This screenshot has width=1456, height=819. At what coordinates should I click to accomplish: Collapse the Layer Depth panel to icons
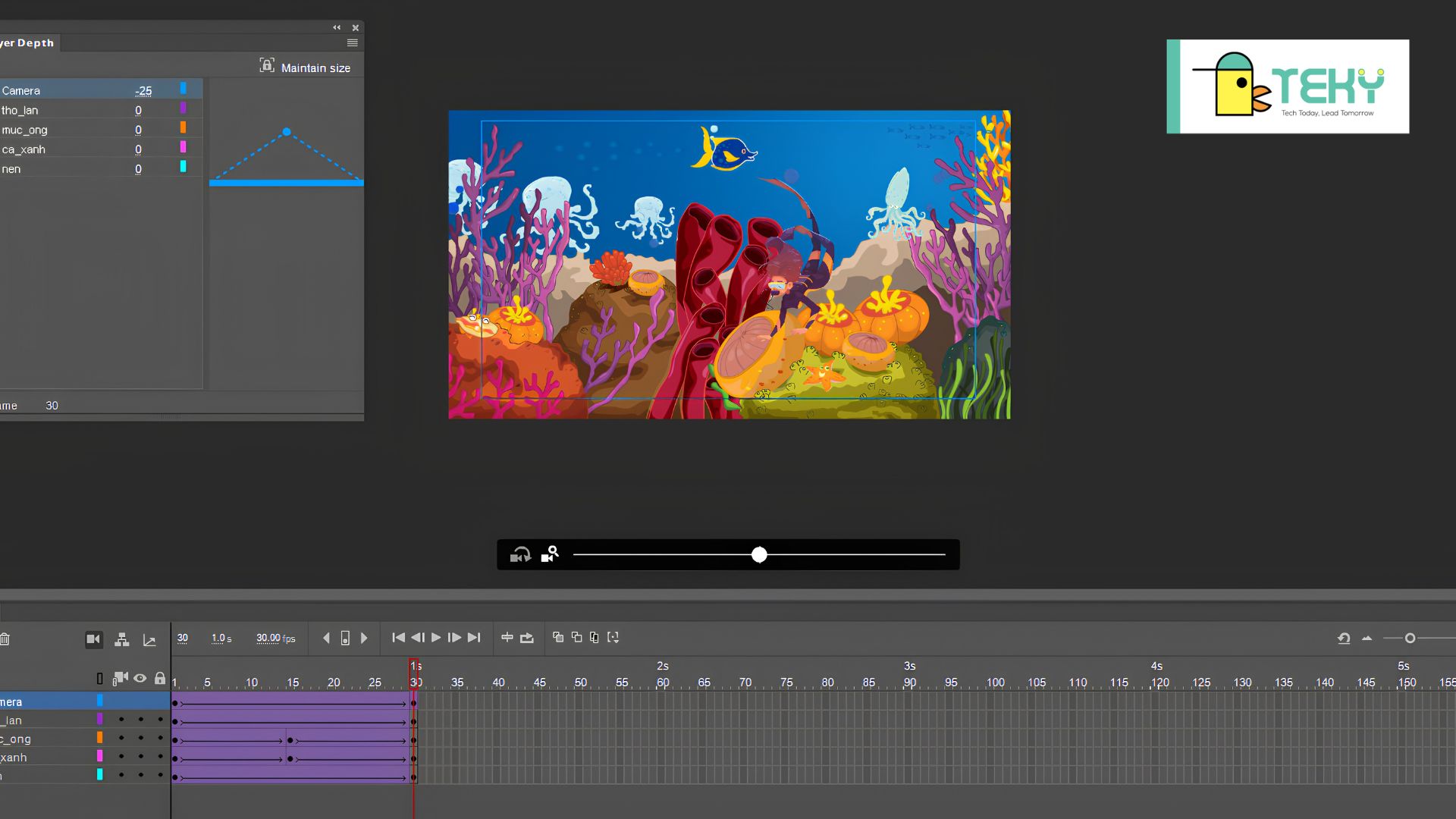point(337,27)
